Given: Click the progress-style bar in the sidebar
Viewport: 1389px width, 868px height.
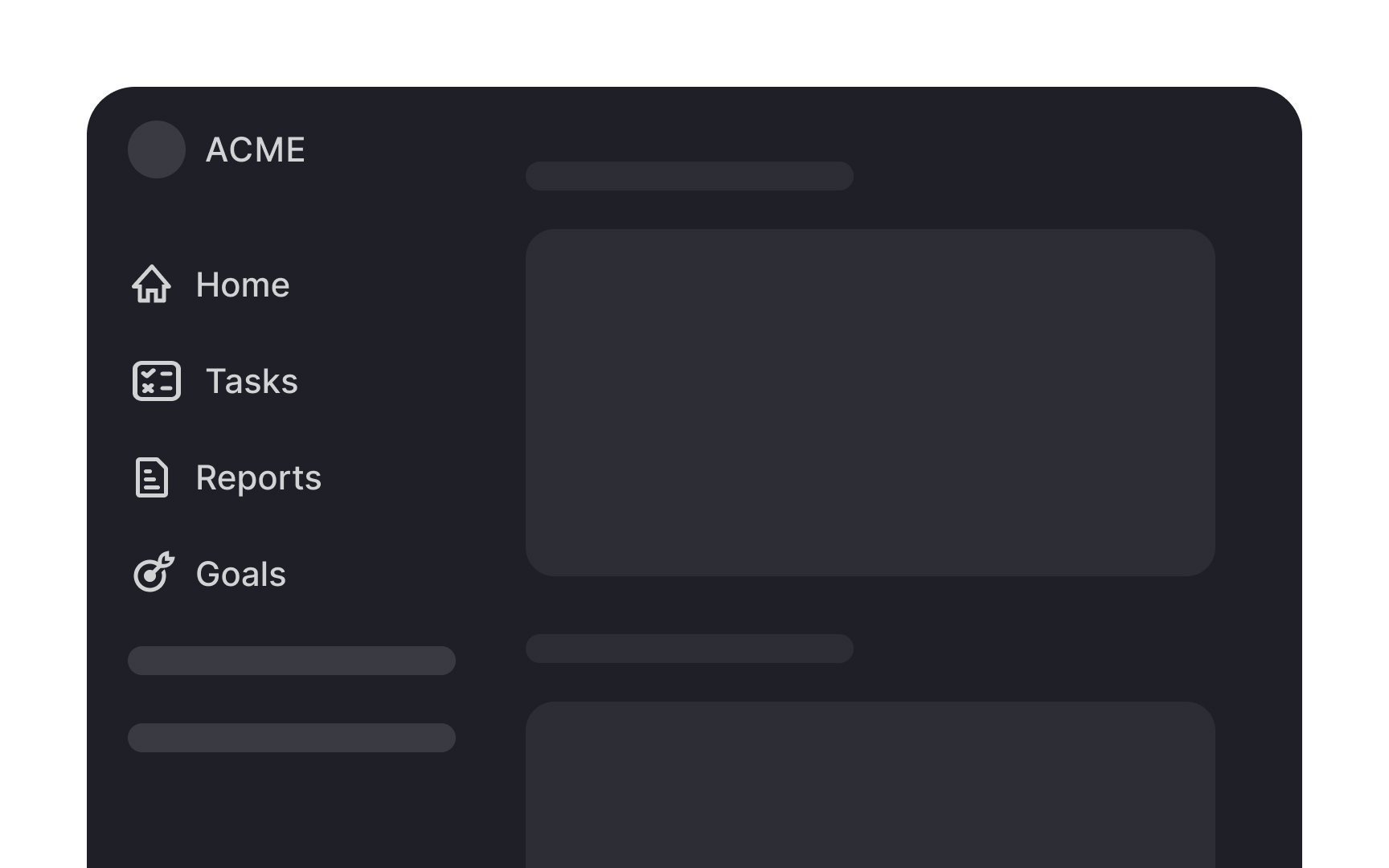Looking at the screenshot, I should (x=291, y=660).
